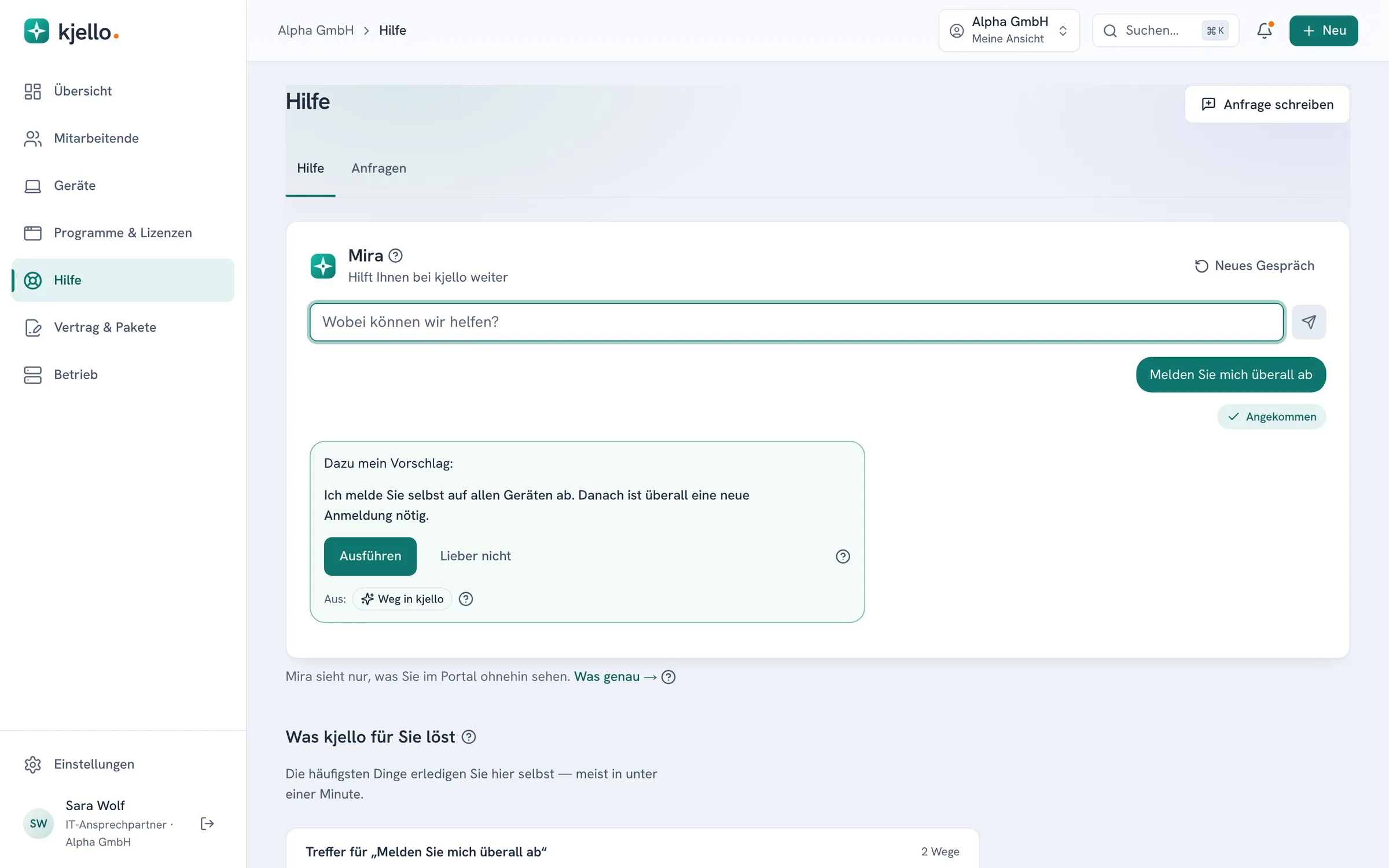
Task: Open Übersicht in the sidebar
Action: [x=123, y=91]
